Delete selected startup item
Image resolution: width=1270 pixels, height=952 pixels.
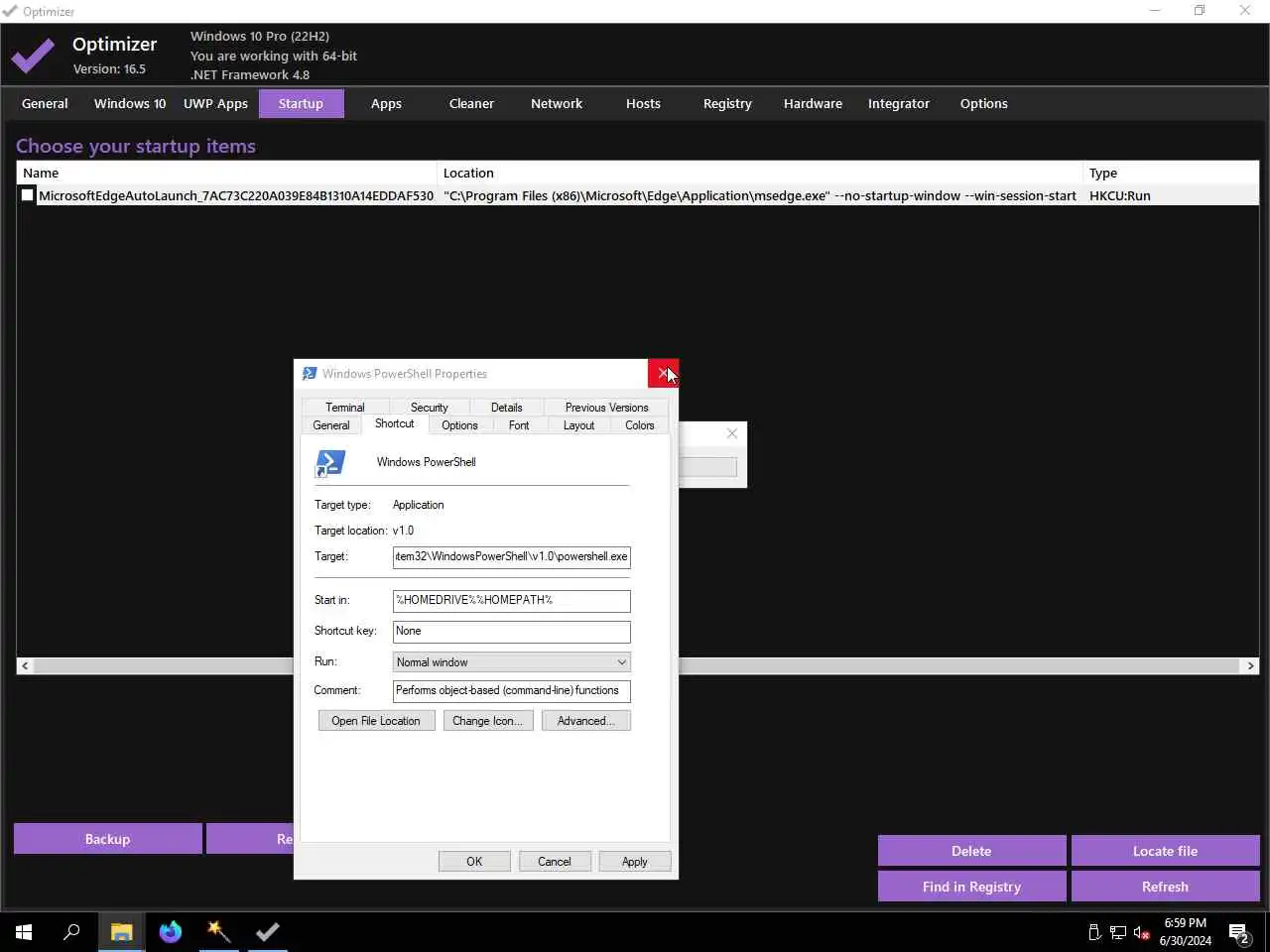971,851
